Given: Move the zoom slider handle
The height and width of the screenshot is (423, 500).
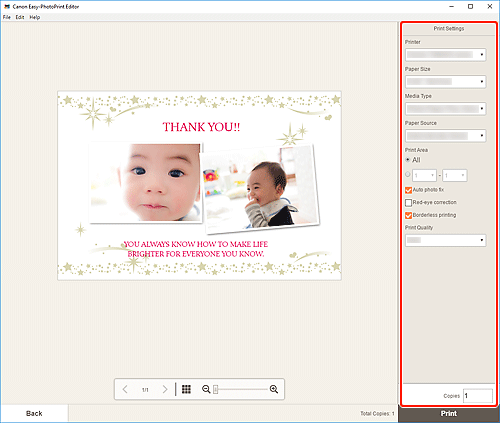Looking at the screenshot, I should coord(216,389).
